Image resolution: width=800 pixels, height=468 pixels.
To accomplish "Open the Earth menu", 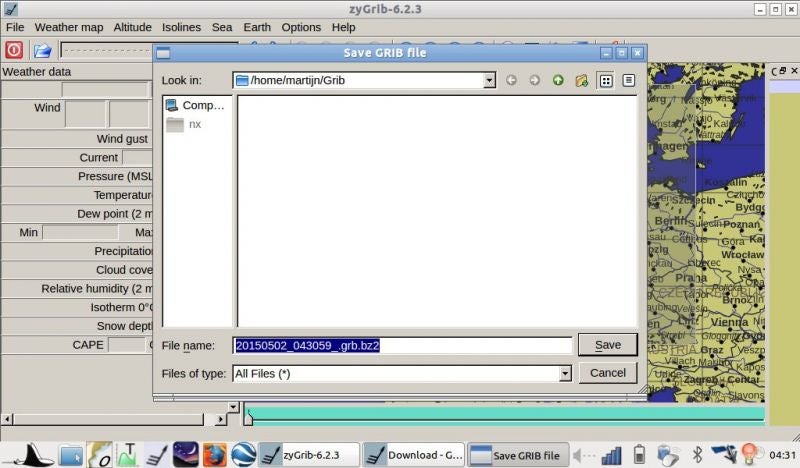I will (x=257, y=27).
